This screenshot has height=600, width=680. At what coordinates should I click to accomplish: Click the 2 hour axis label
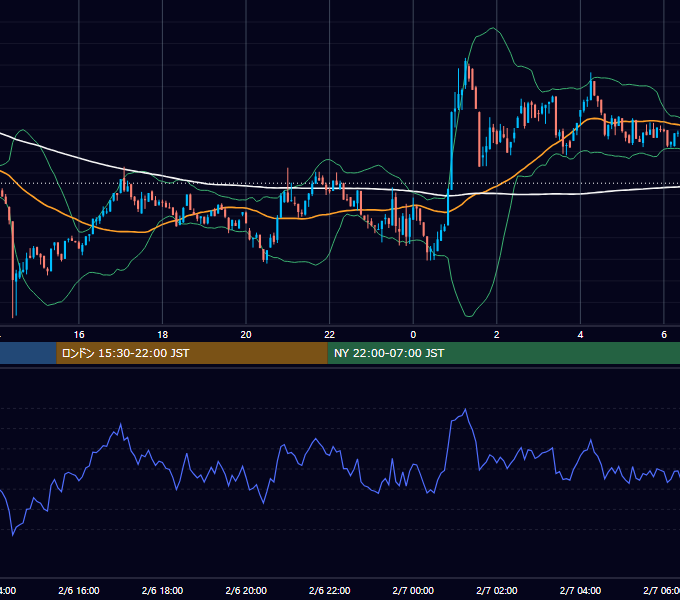coord(497,335)
